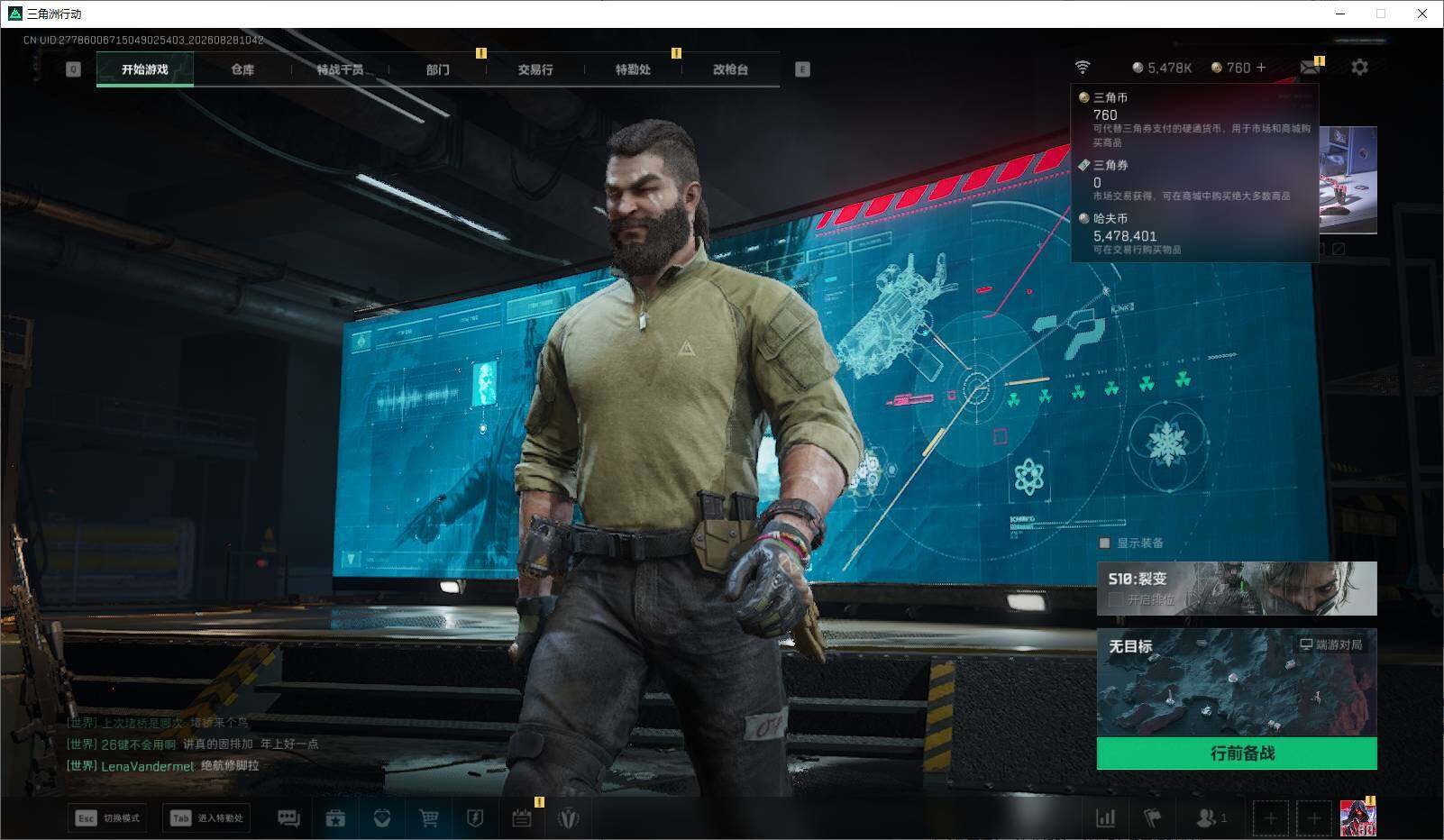Viewport: 1444px width, 840px height.
Task: Open the 开始游戏 tab
Action: click(x=145, y=69)
